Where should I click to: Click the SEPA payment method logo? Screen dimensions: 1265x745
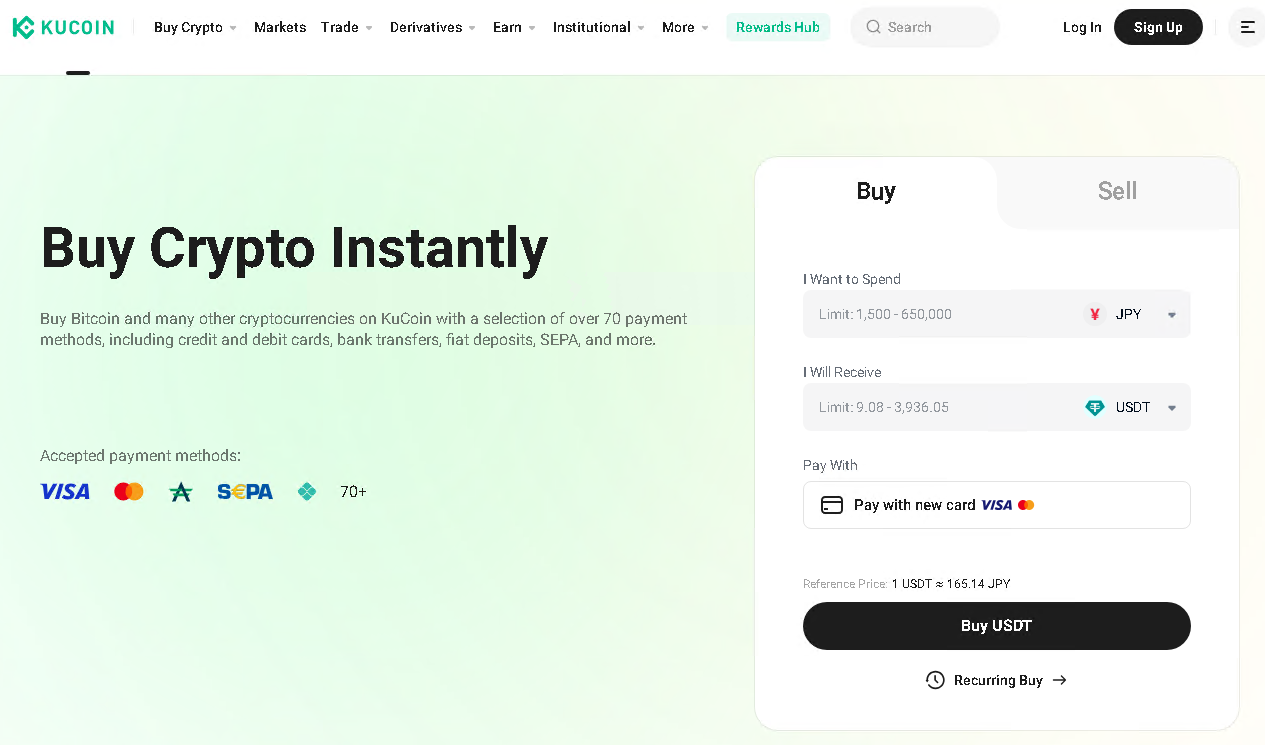(245, 492)
